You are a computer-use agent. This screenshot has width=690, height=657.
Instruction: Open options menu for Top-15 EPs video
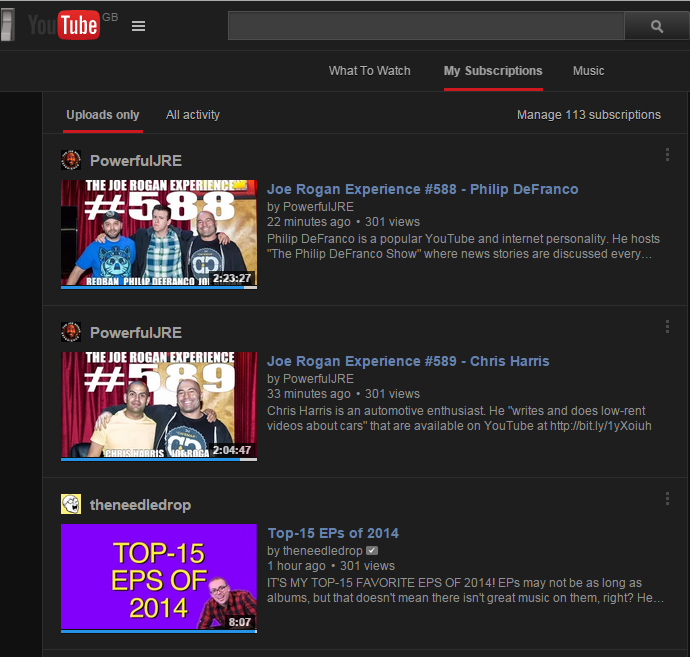pyautogui.click(x=667, y=499)
